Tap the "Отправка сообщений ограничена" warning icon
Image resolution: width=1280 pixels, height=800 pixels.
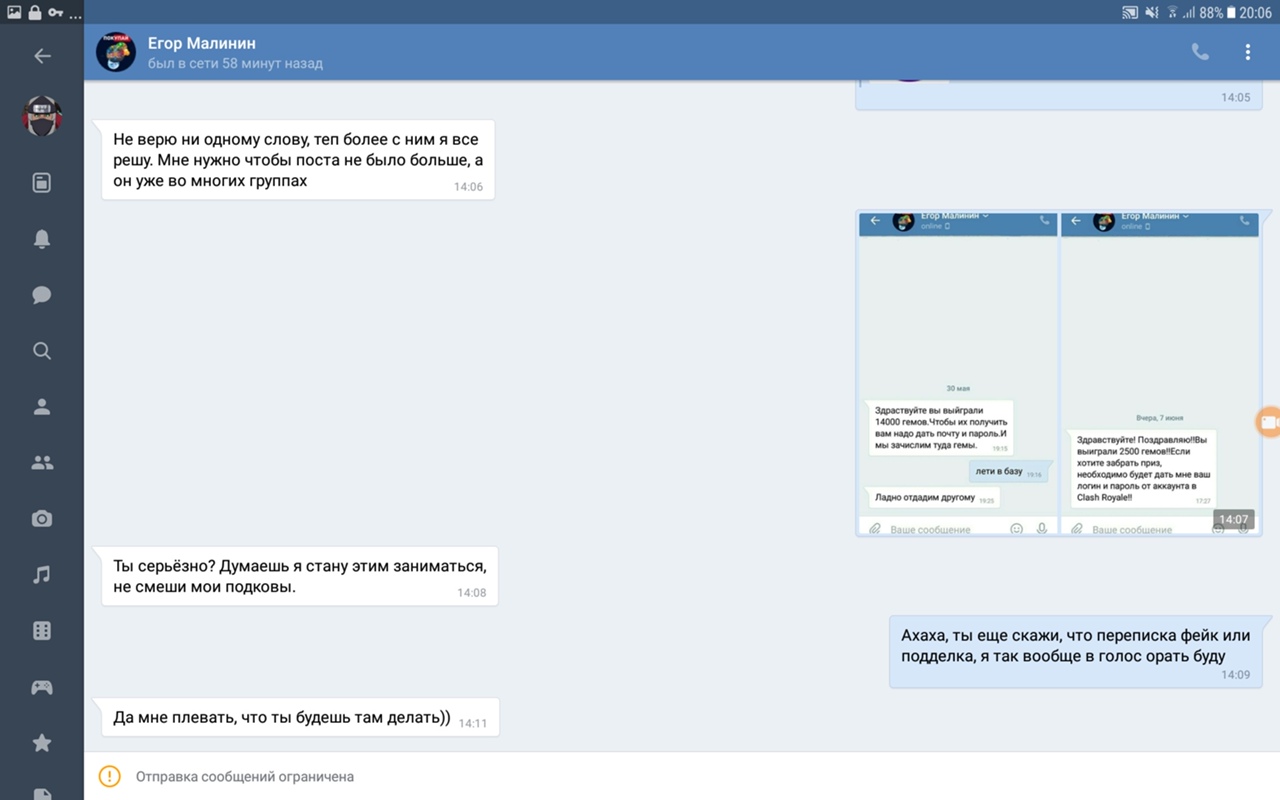pos(109,776)
